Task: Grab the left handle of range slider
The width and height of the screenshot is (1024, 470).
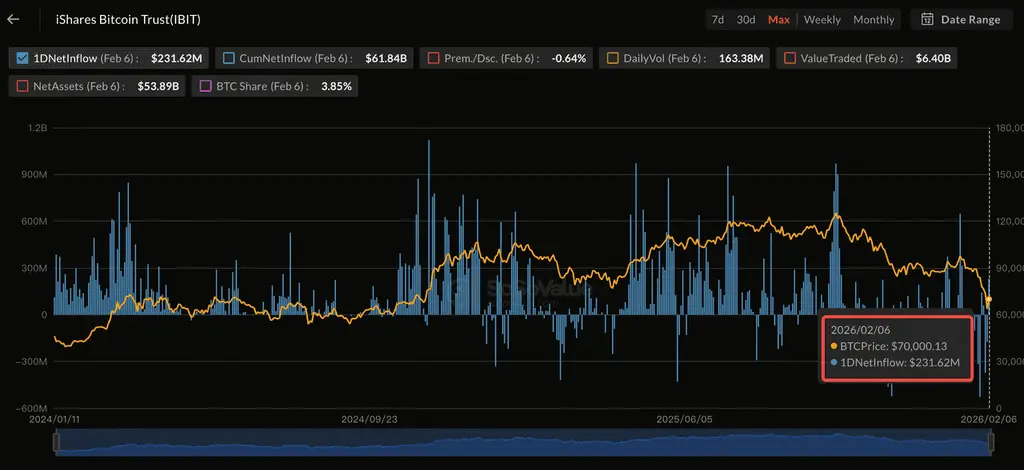Action: pos(56,443)
